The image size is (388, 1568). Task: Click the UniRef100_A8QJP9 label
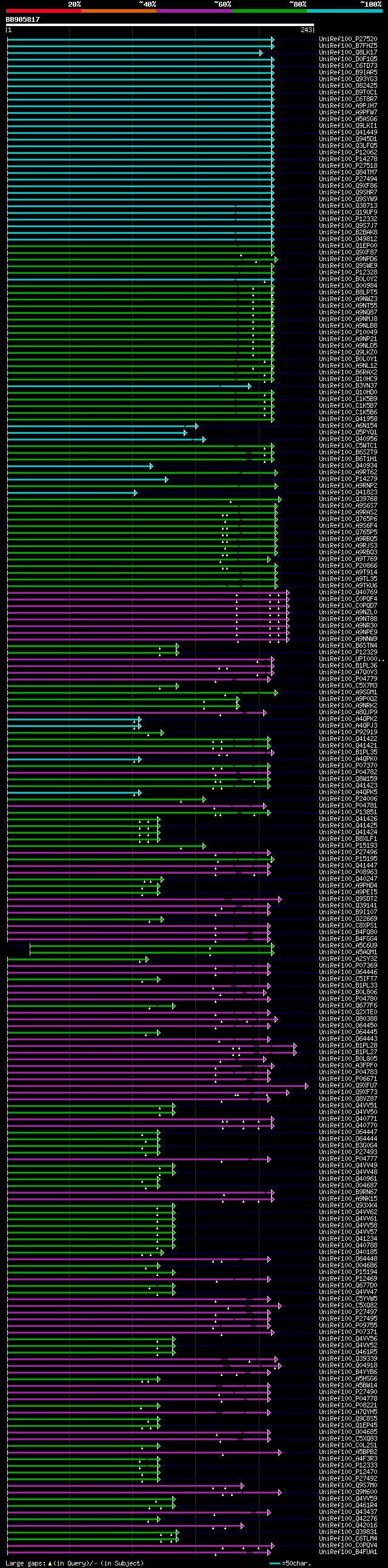click(348, 713)
